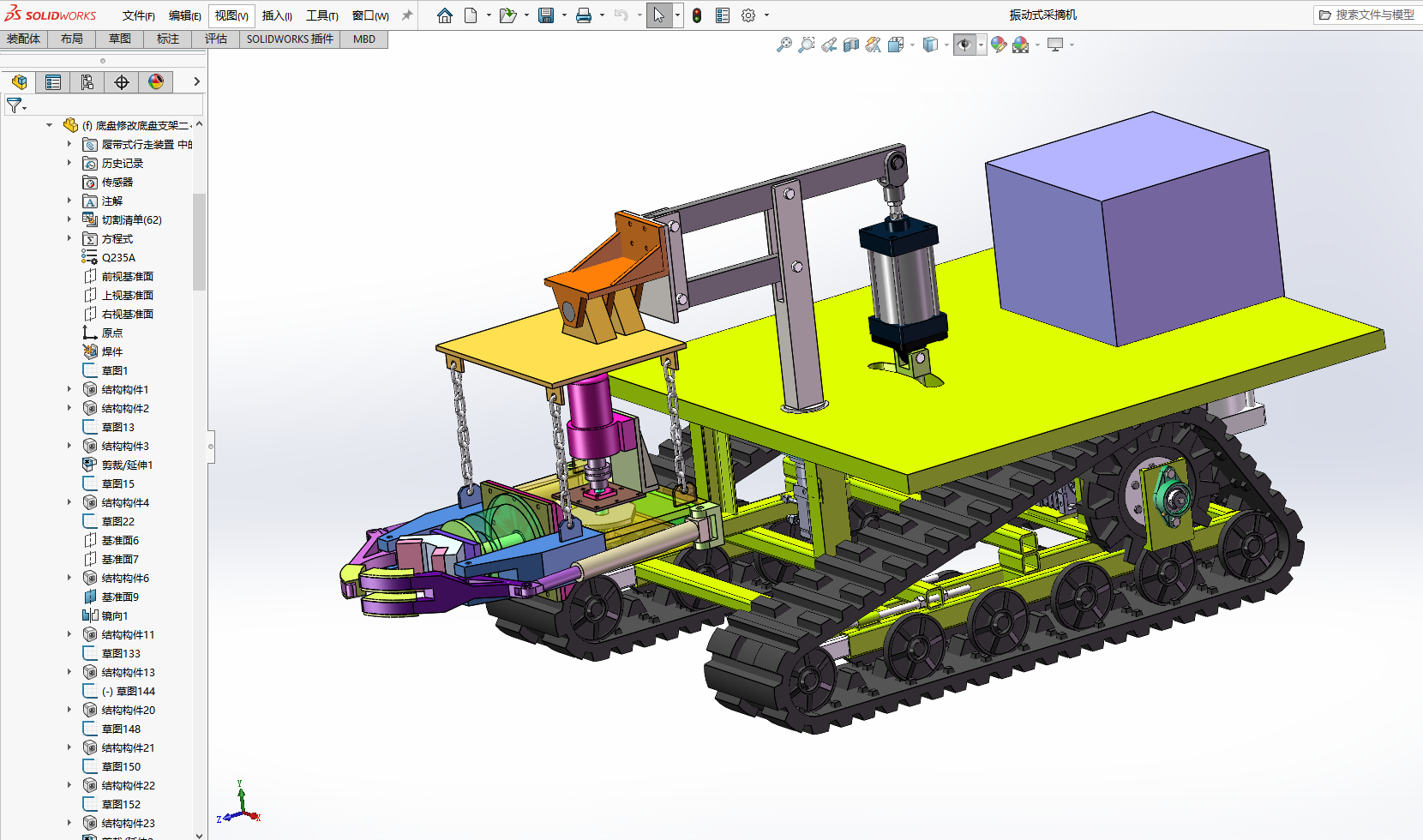Expand the 方程式 tree node
1423x840 pixels.
[x=69, y=238]
